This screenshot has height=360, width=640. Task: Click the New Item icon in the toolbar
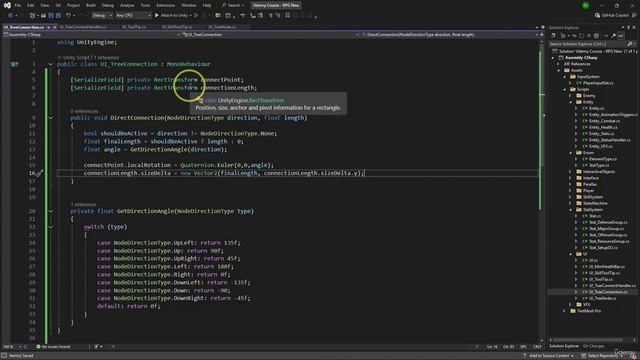click(x=32, y=16)
